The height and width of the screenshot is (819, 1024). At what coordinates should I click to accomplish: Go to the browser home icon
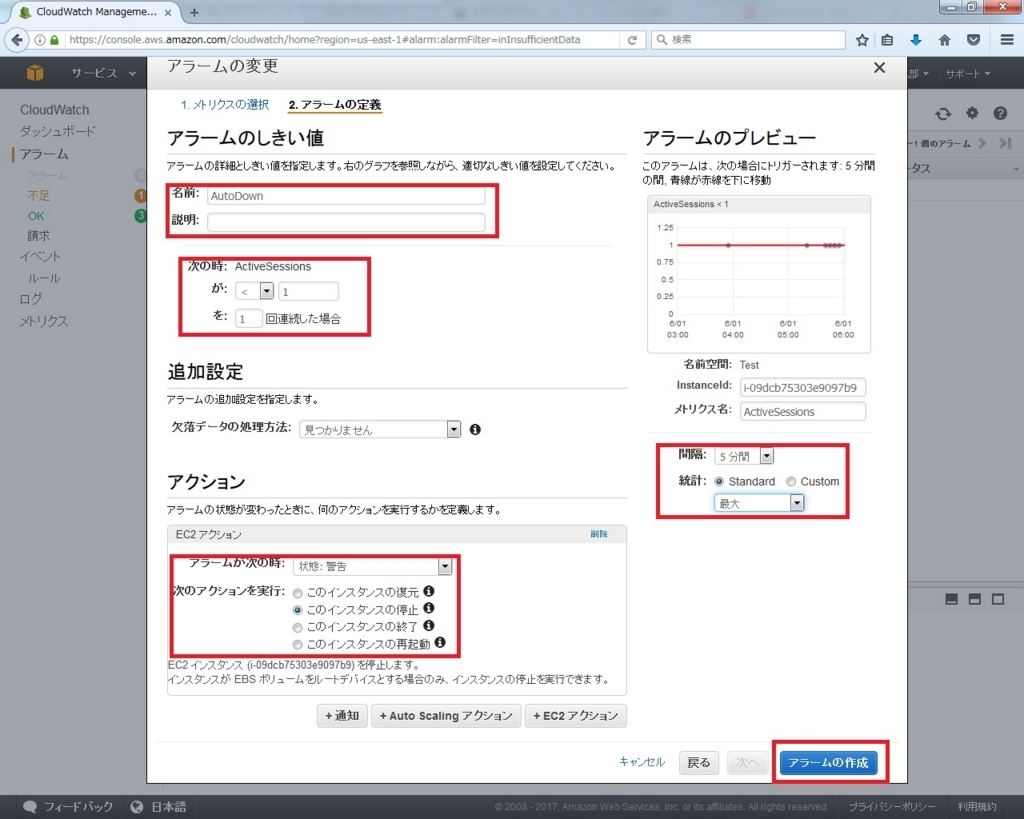click(x=944, y=40)
